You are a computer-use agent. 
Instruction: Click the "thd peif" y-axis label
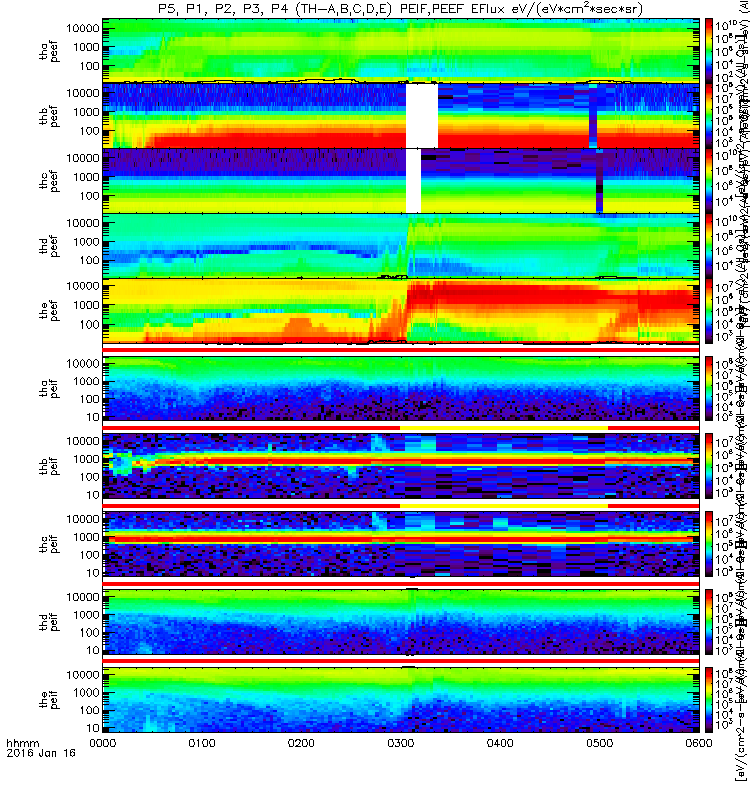49,622
